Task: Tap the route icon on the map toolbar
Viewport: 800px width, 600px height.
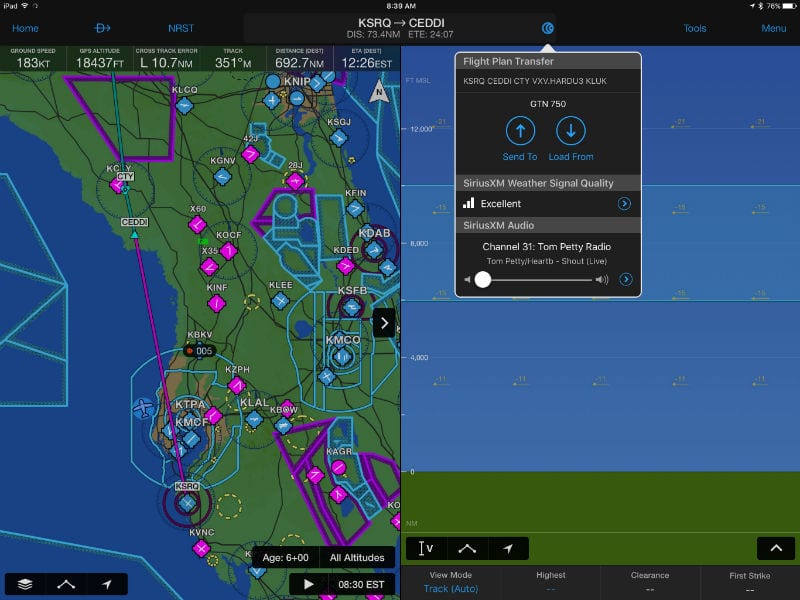Action: point(65,584)
